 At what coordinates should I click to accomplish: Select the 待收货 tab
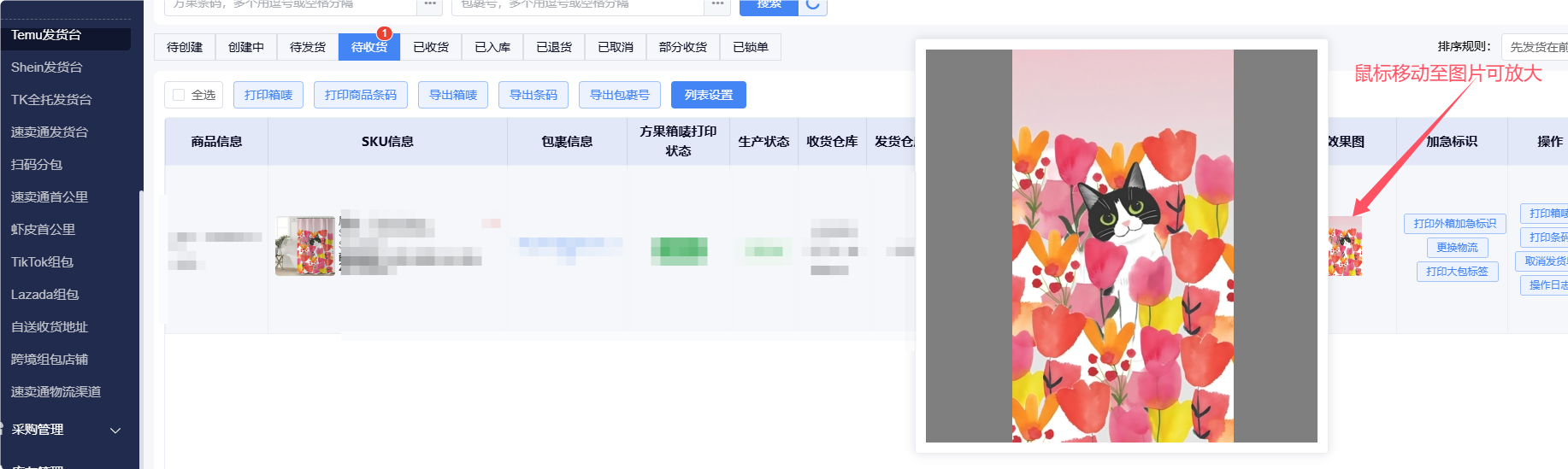[369, 47]
